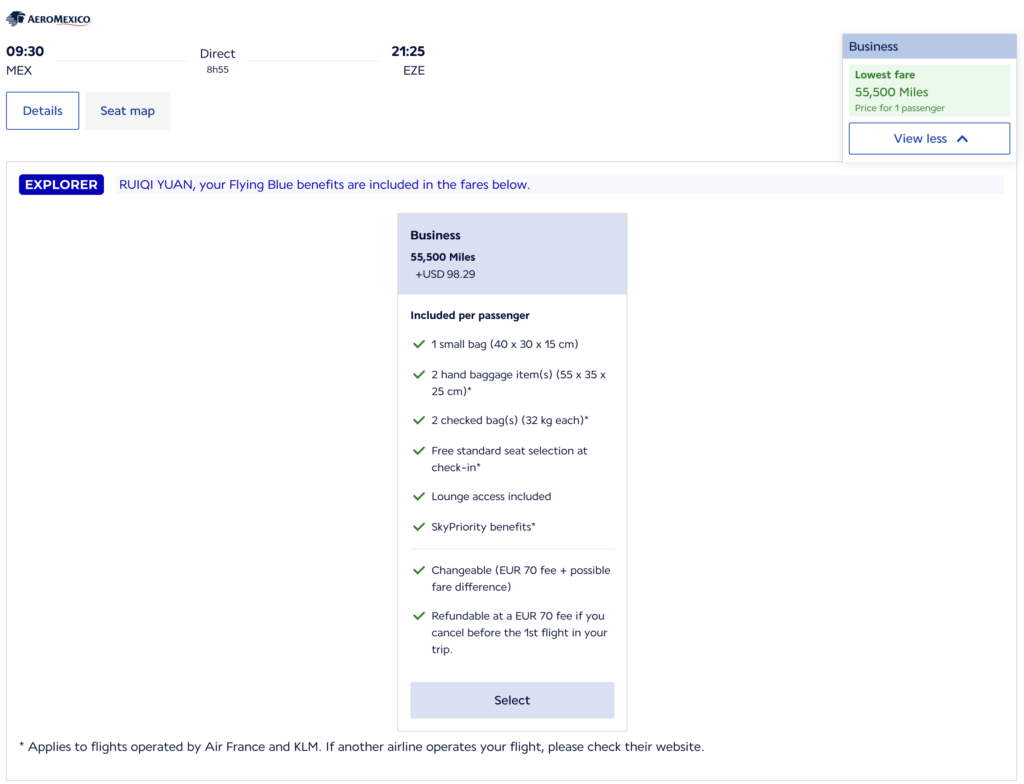Click 55,500 Miles price in fare card
1024x784 pixels.
(443, 257)
